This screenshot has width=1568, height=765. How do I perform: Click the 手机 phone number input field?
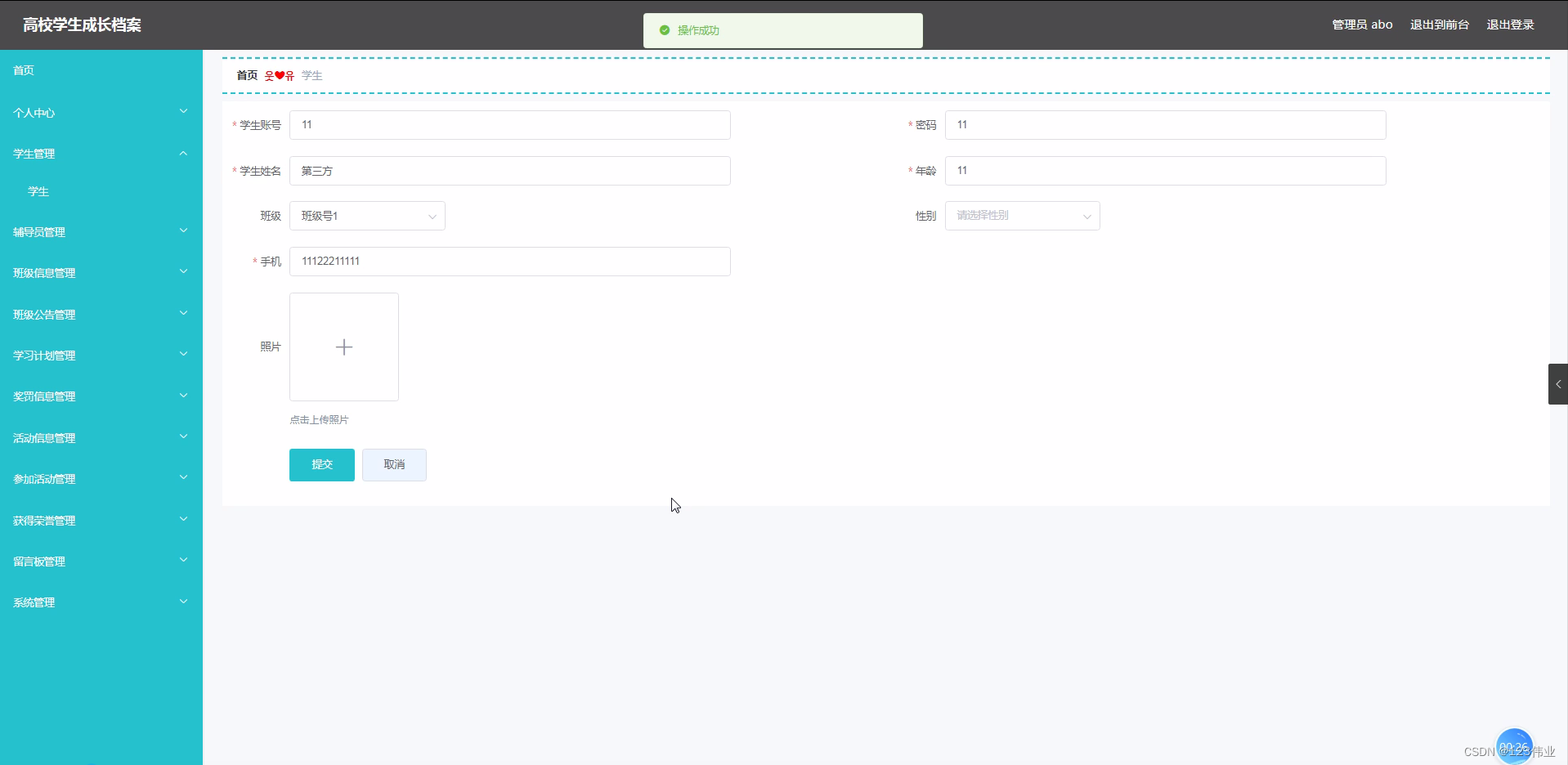point(509,261)
